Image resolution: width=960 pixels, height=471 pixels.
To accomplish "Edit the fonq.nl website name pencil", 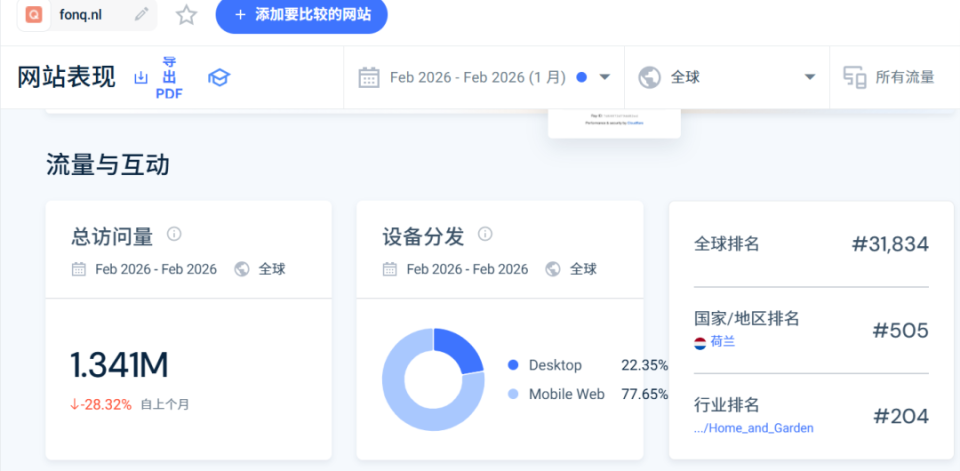I will (141, 14).
